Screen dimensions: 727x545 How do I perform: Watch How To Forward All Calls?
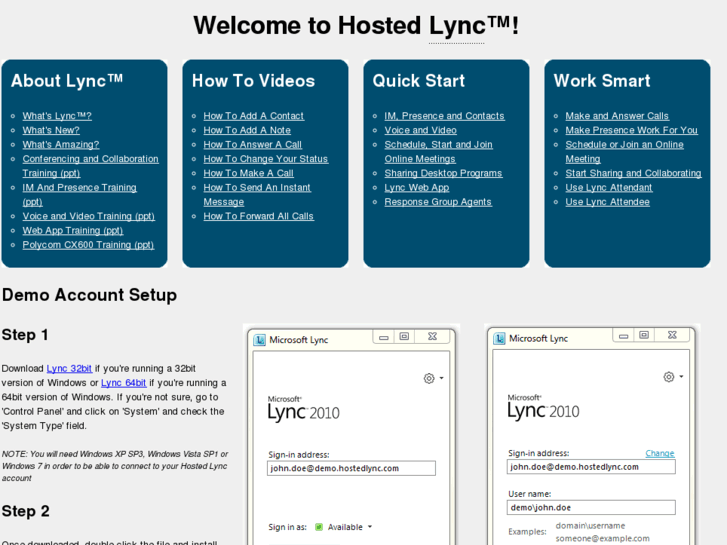[259, 216]
